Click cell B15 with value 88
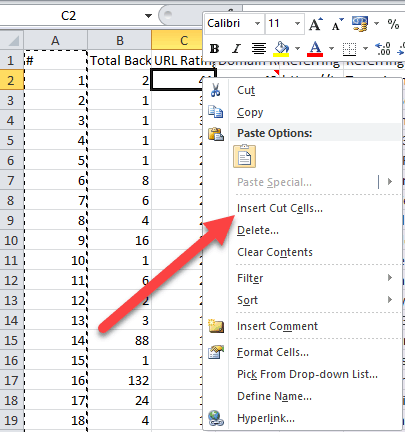This screenshot has height=432, width=405. pos(120,340)
